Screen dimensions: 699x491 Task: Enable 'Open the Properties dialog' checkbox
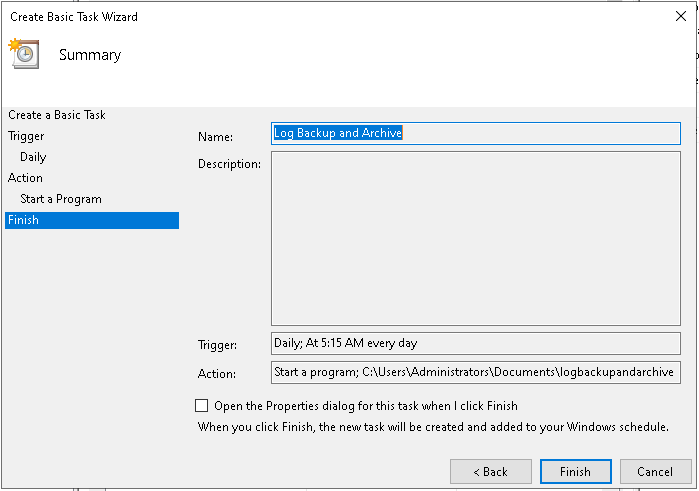[202, 406]
